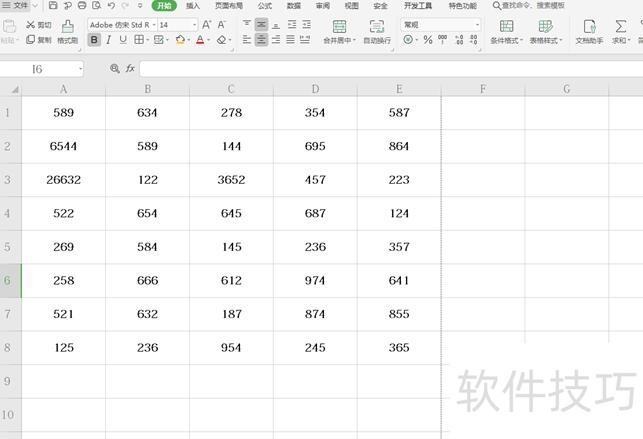
Task: Click the fill color paint bucket
Action: point(180,40)
